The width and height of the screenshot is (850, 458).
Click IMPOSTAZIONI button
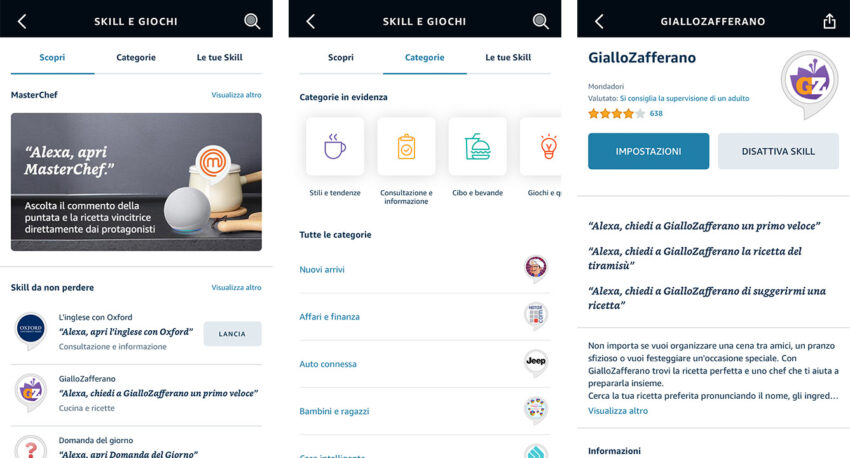(x=648, y=151)
